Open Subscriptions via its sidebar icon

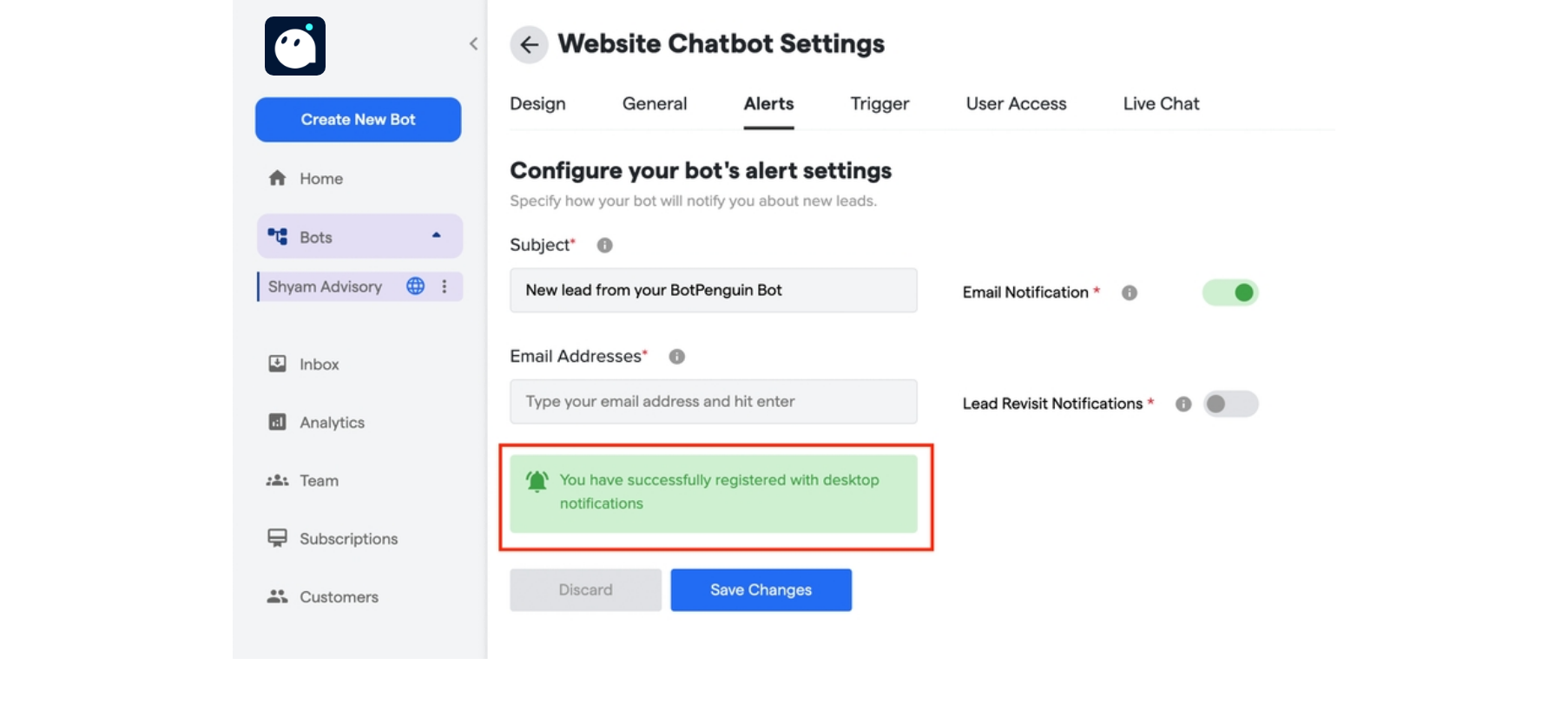pos(277,538)
